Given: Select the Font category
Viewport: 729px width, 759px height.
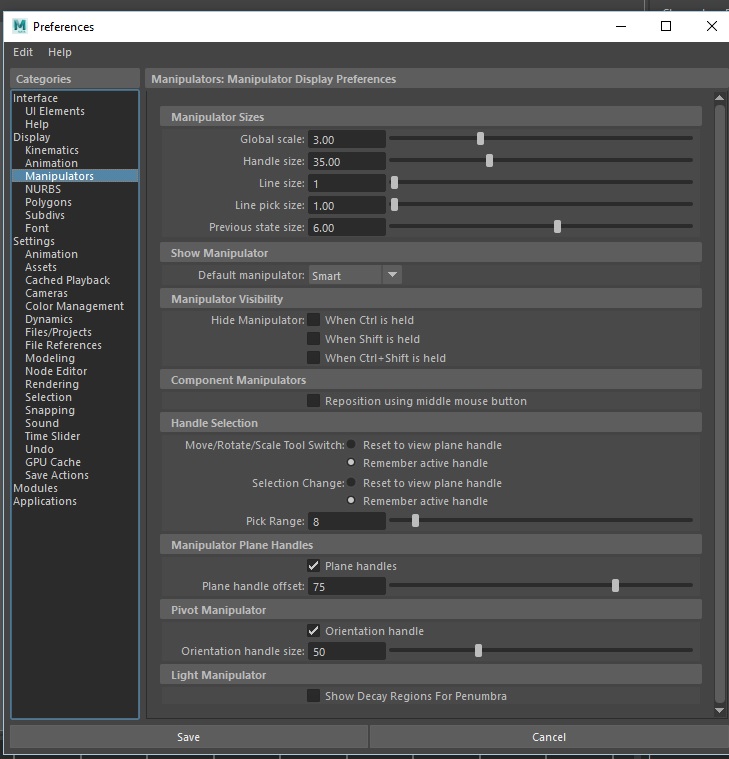Looking at the screenshot, I should point(37,228).
